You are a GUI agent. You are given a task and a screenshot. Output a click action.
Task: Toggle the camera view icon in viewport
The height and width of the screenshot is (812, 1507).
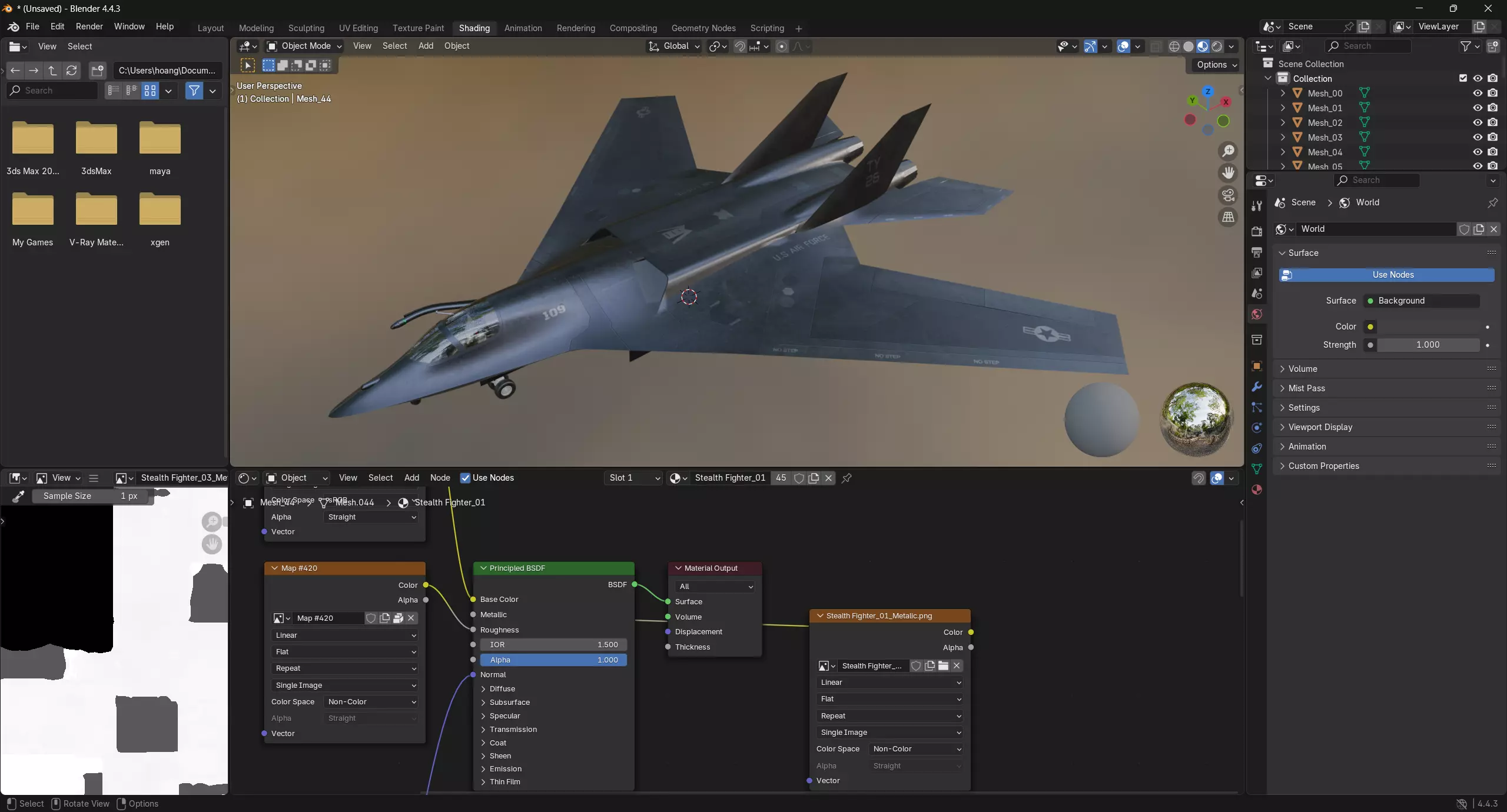tap(1228, 195)
